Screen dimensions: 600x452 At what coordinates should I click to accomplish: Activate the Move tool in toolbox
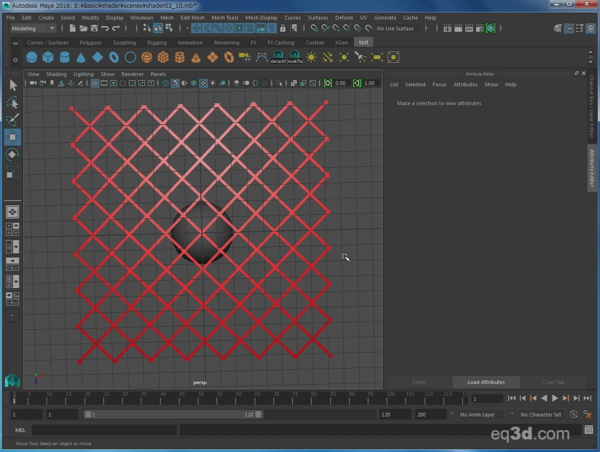click(x=12, y=137)
